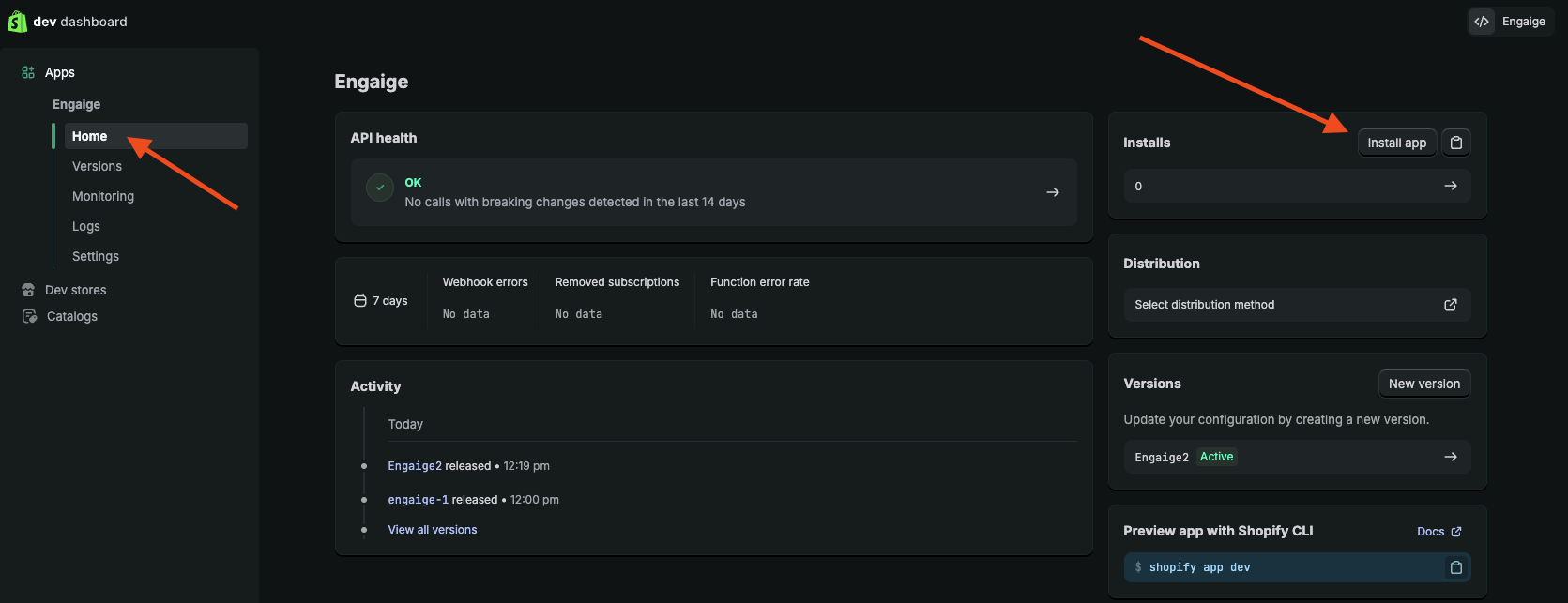Copy install link with clipboard icon
Screen dimensions: 1568x603
[1456, 143]
